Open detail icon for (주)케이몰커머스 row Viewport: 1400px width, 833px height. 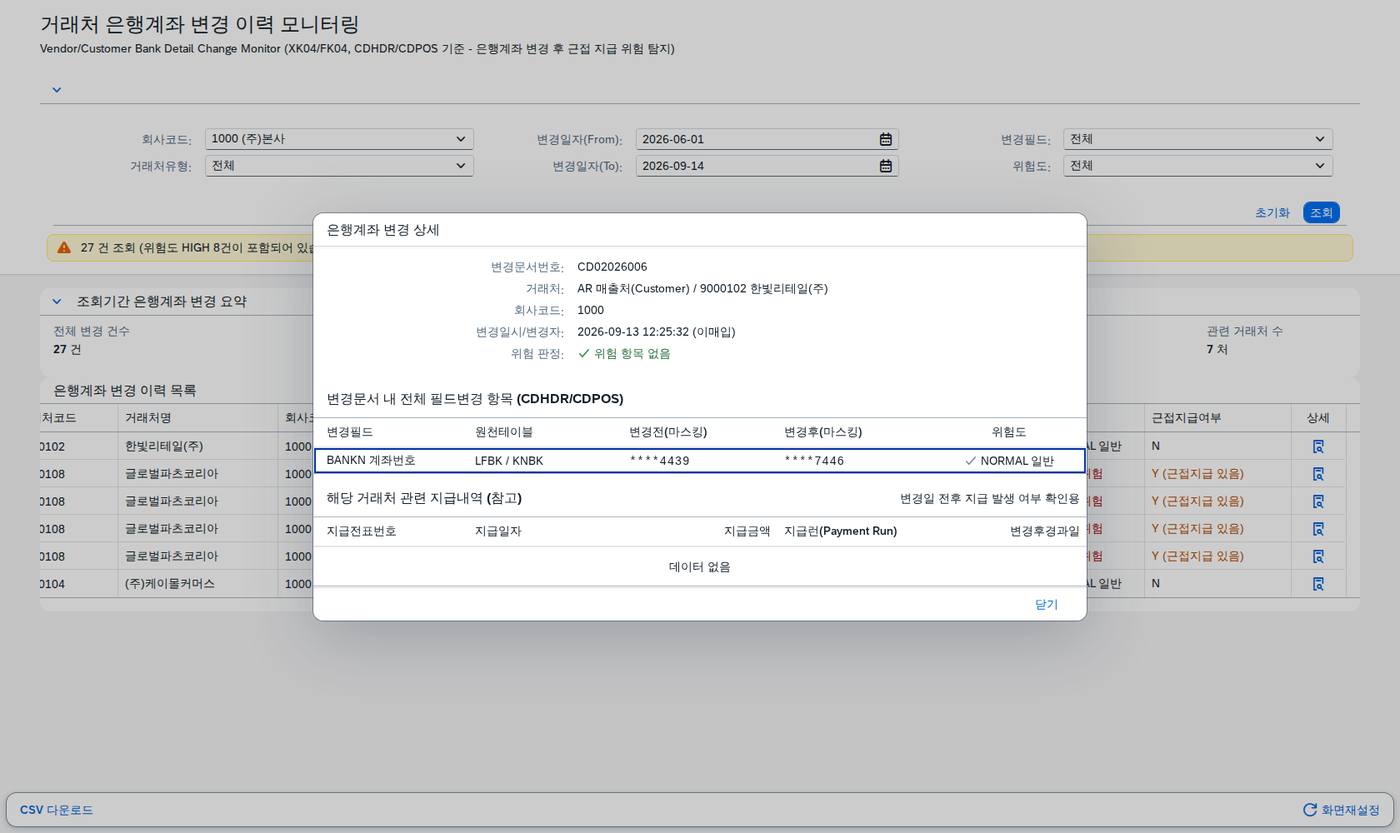pyautogui.click(x=1318, y=583)
